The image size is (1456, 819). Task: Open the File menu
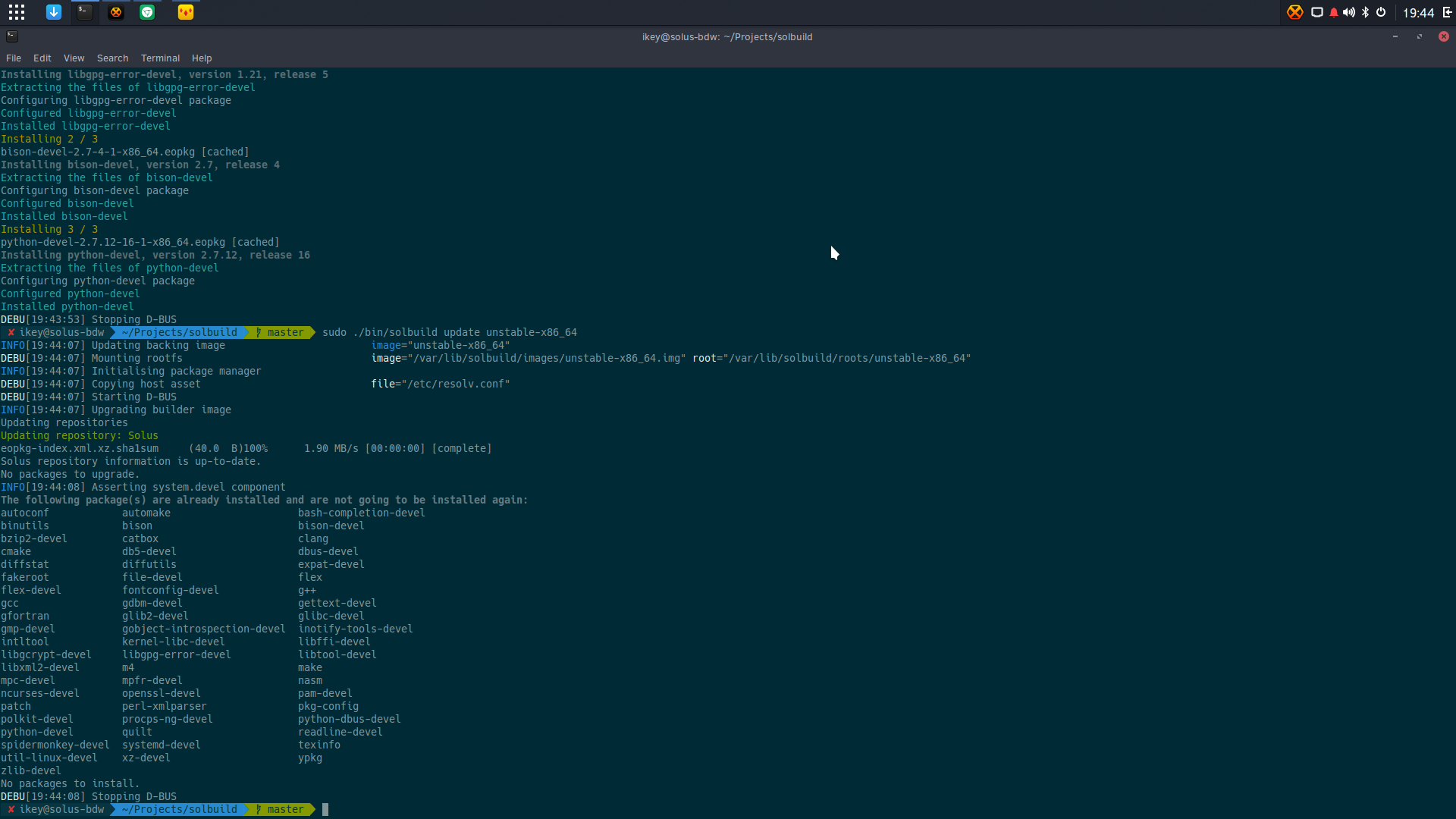click(x=14, y=58)
